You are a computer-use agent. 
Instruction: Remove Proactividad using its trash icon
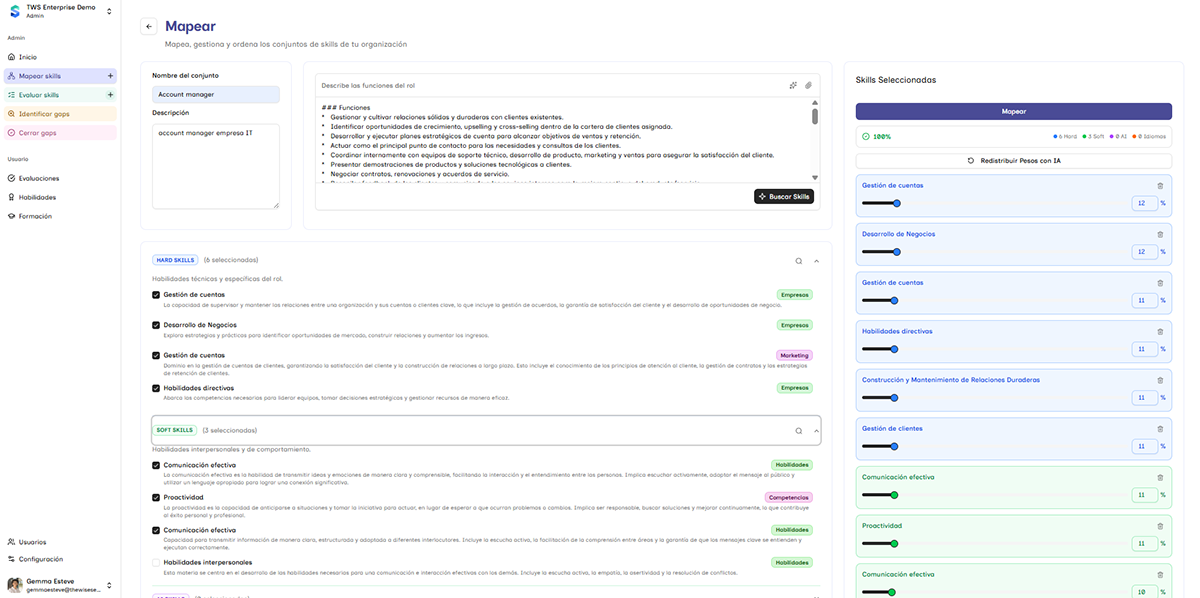1160,526
